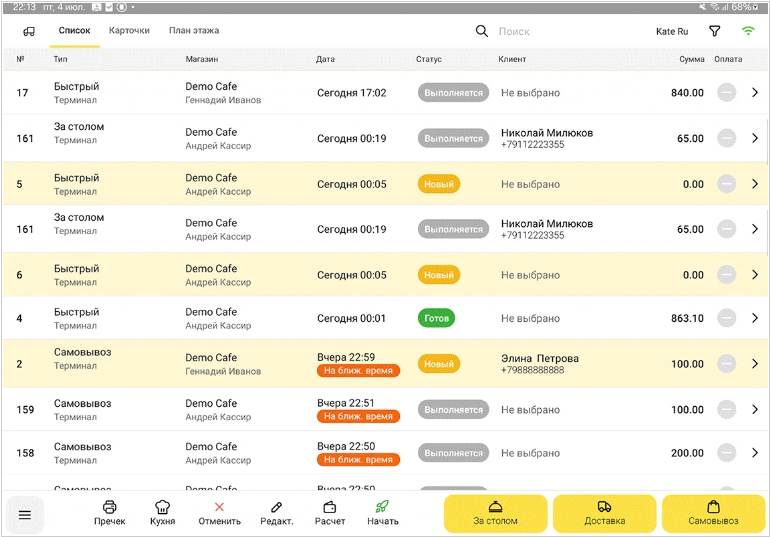The width and height of the screenshot is (770, 537).
Task: Cancel order with red Отменить icon
Action: 219,508
